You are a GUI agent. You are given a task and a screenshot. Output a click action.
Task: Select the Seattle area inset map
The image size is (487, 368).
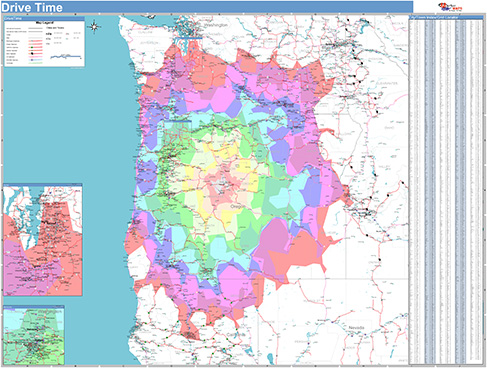pos(43,239)
